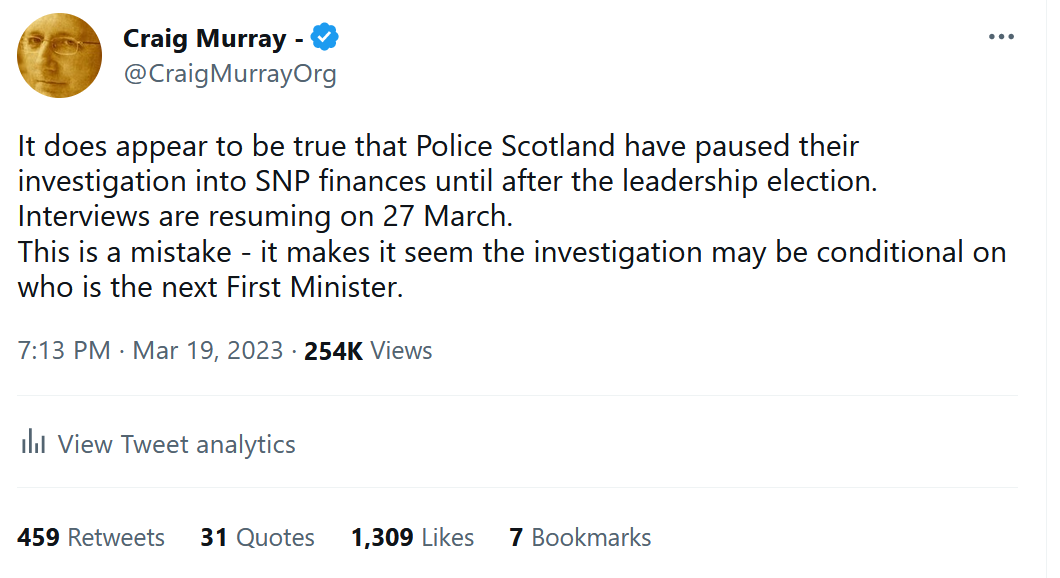
Task: Click the Mar 19, 2023 date
Action: click(209, 351)
